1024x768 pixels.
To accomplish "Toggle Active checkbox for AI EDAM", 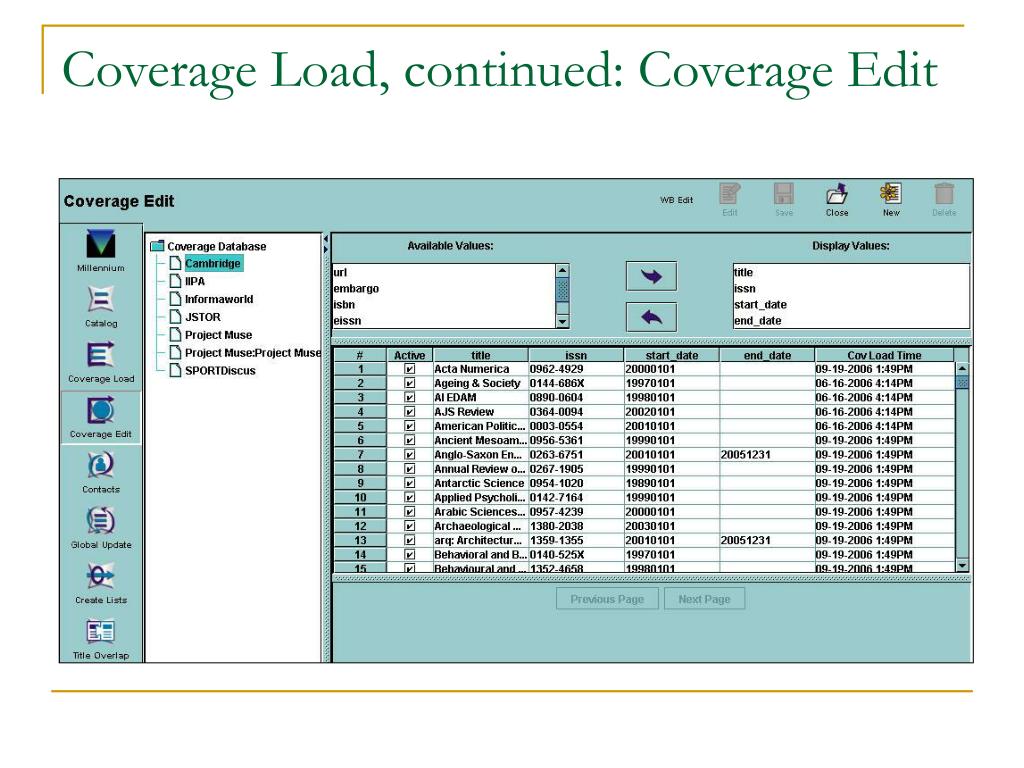I will pyautogui.click(x=409, y=397).
